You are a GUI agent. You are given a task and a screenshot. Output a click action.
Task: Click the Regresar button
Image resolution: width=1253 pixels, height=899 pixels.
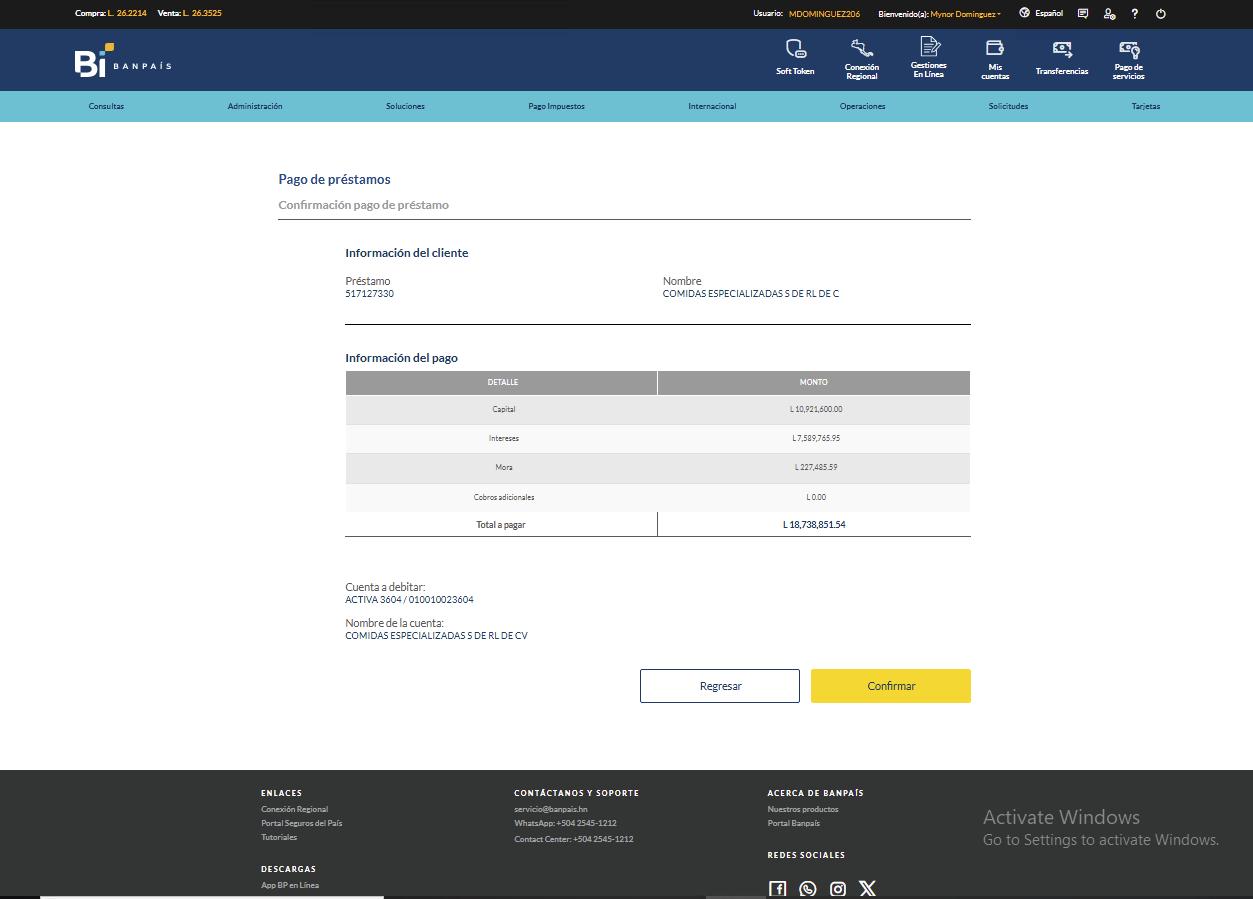point(720,686)
